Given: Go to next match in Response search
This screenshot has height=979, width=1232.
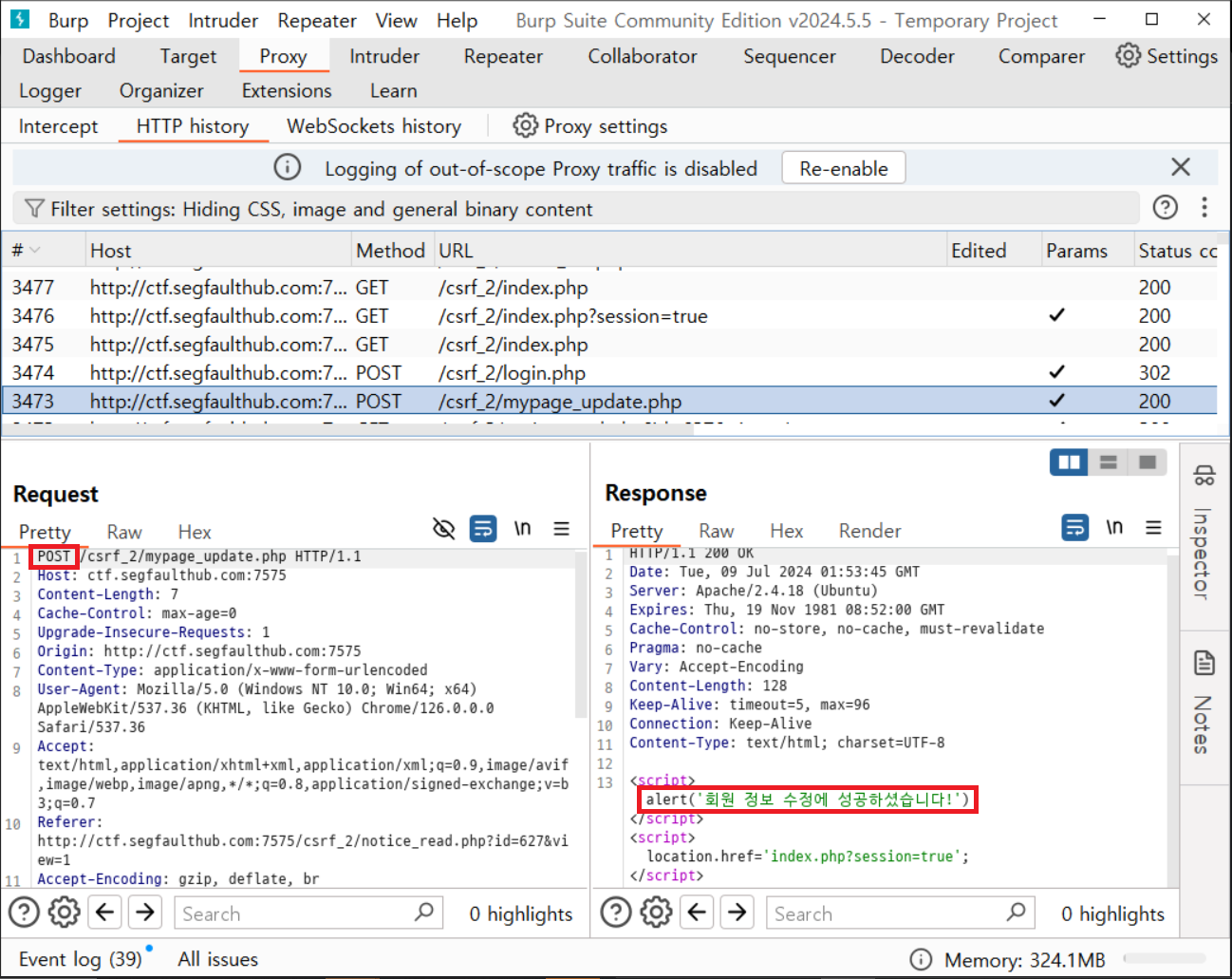Looking at the screenshot, I should pos(737,913).
